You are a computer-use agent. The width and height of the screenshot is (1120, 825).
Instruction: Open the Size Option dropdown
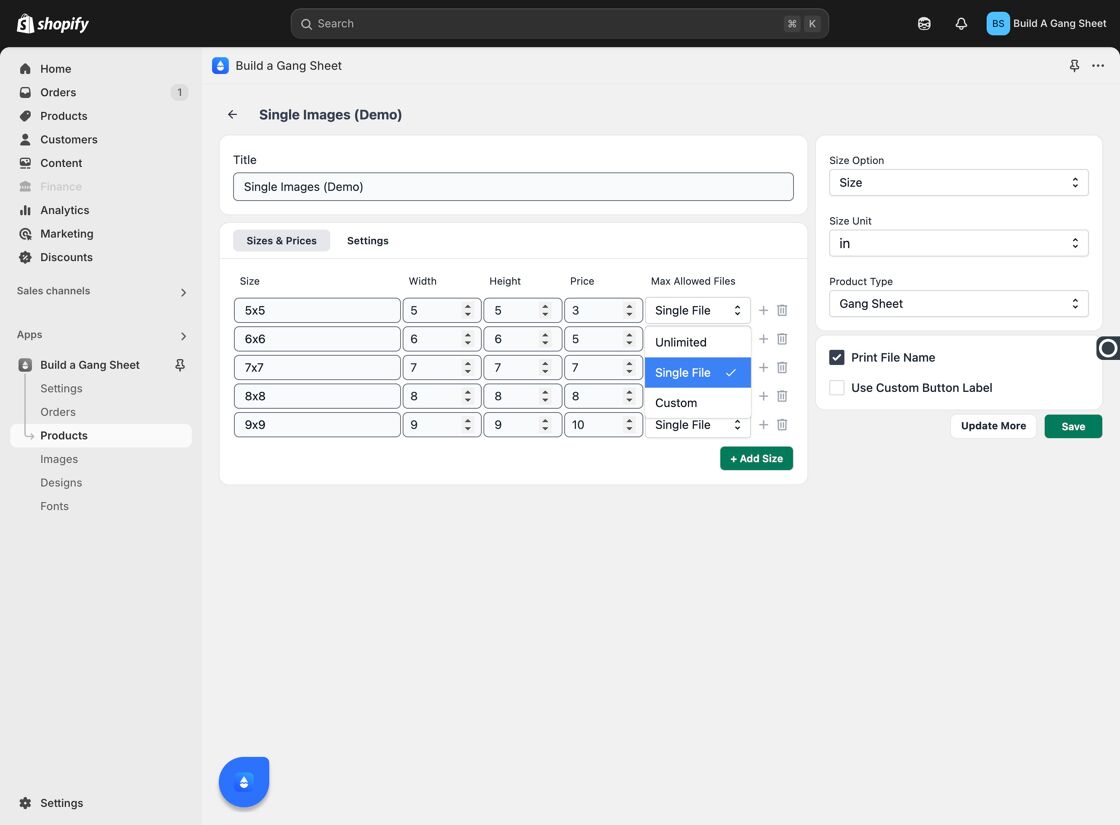(x=959, y=183)
